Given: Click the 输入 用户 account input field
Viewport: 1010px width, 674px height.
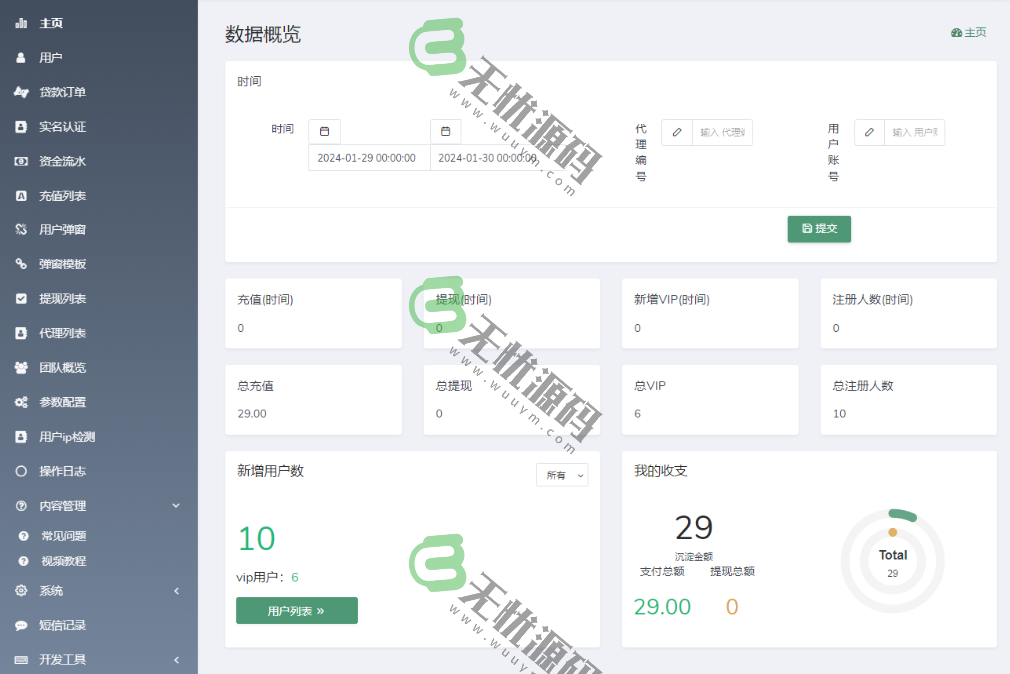Looking at the screenshot, I should [x=914, y=132].
